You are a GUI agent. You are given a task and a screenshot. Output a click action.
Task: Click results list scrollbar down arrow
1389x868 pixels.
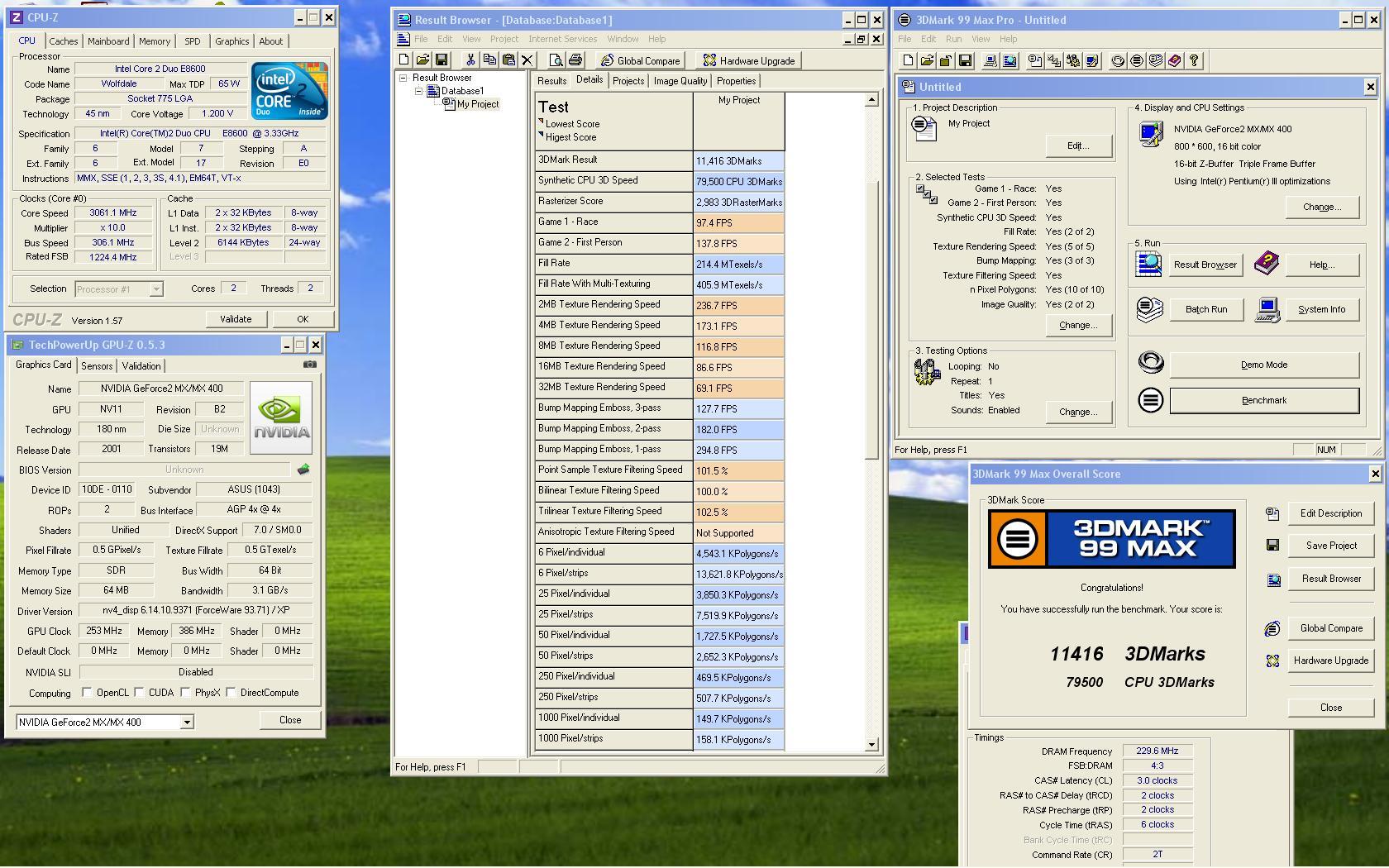(871, 744)
